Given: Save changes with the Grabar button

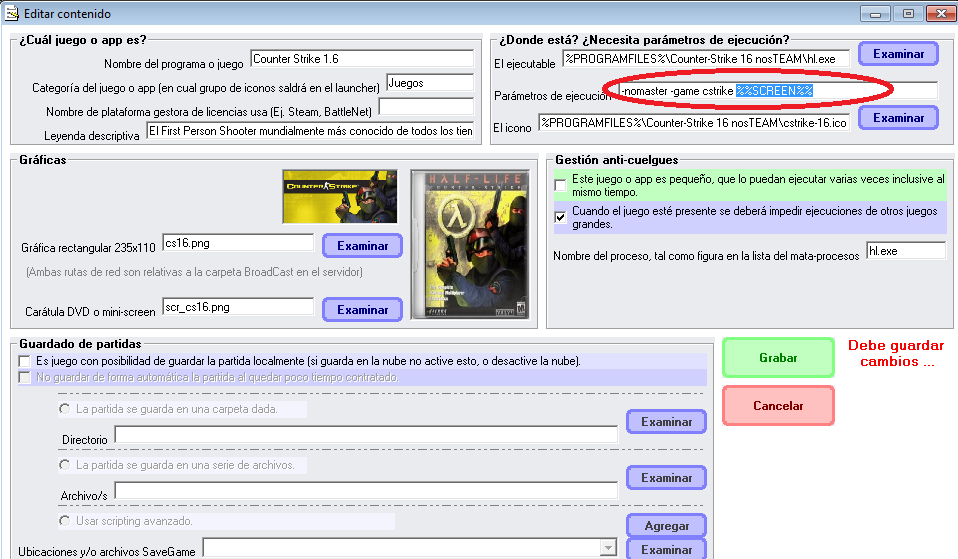Looking at the screenshot, I should tap(778, 357).
